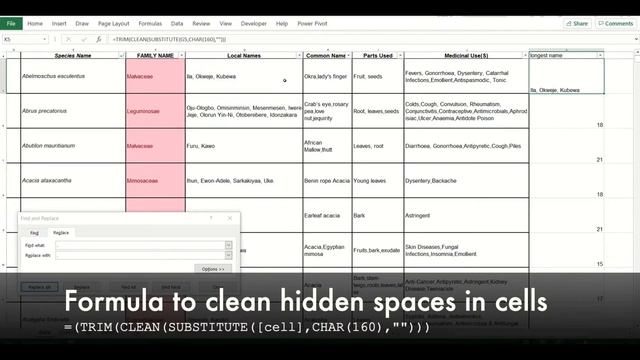Select the Replace tab in the dialog
The height and width of the screenshot is (360, 640).
(x=61, y=233)
